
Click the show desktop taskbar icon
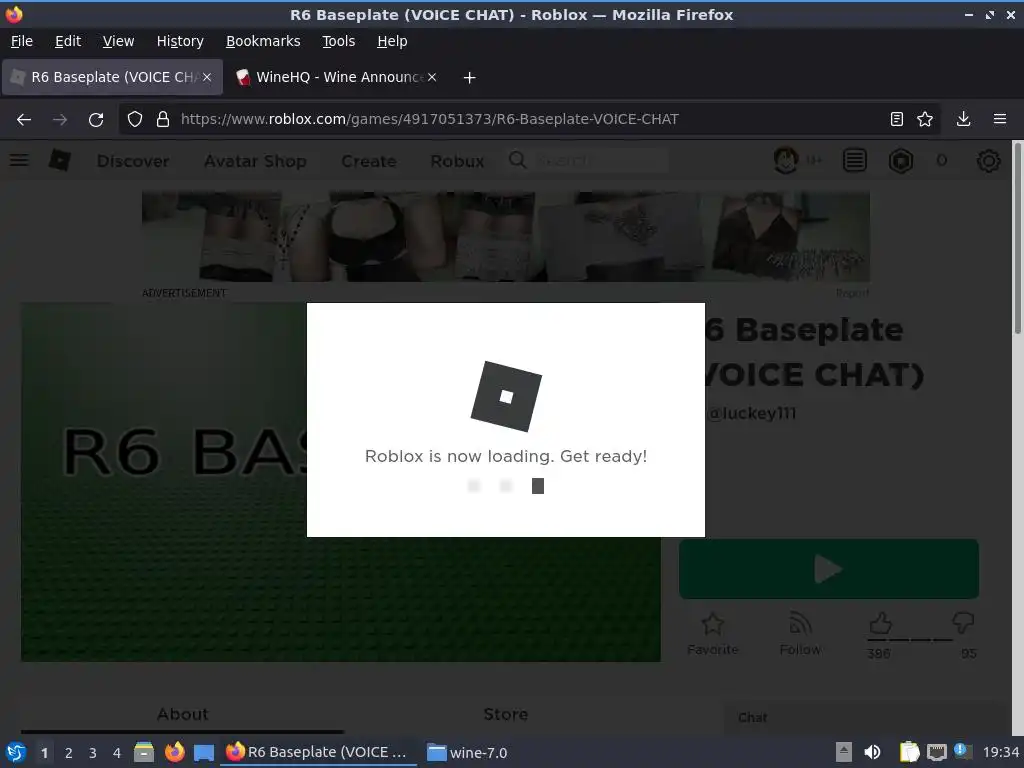pos(204,752)
